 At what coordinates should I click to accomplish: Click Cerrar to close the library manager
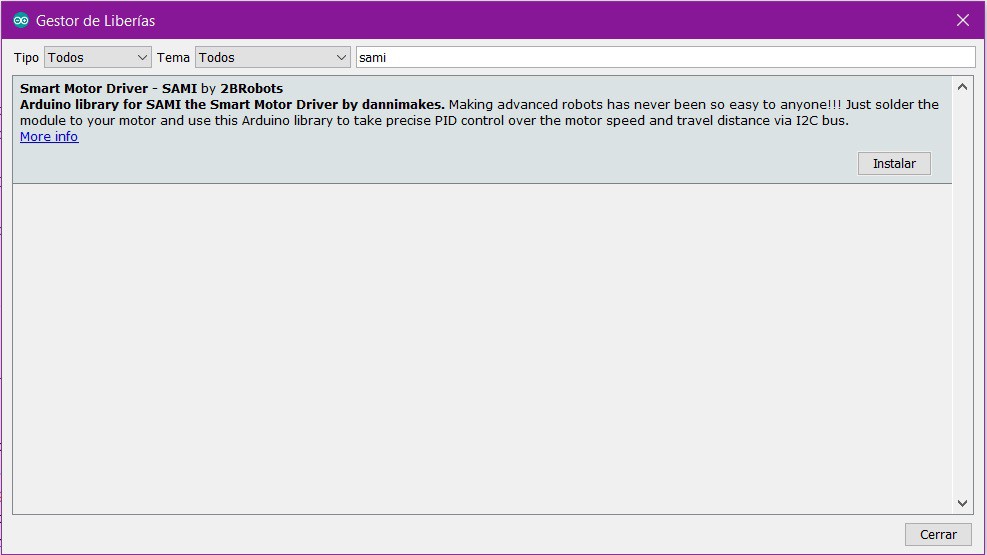(x=938, y=534)
